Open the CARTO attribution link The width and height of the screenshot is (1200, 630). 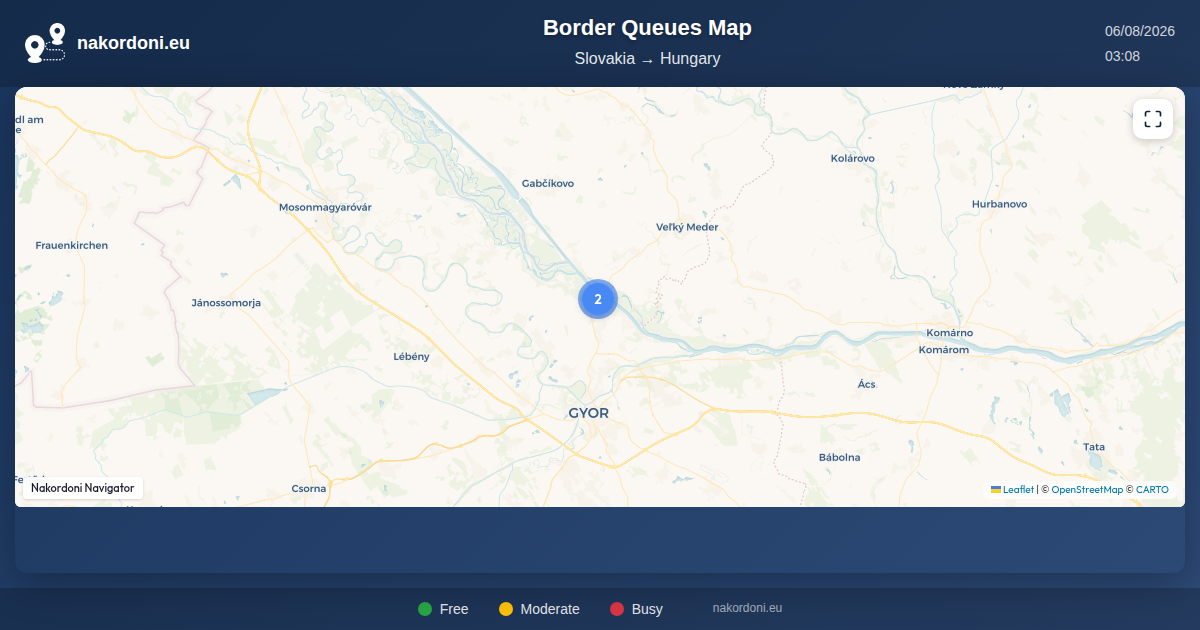1152,490
